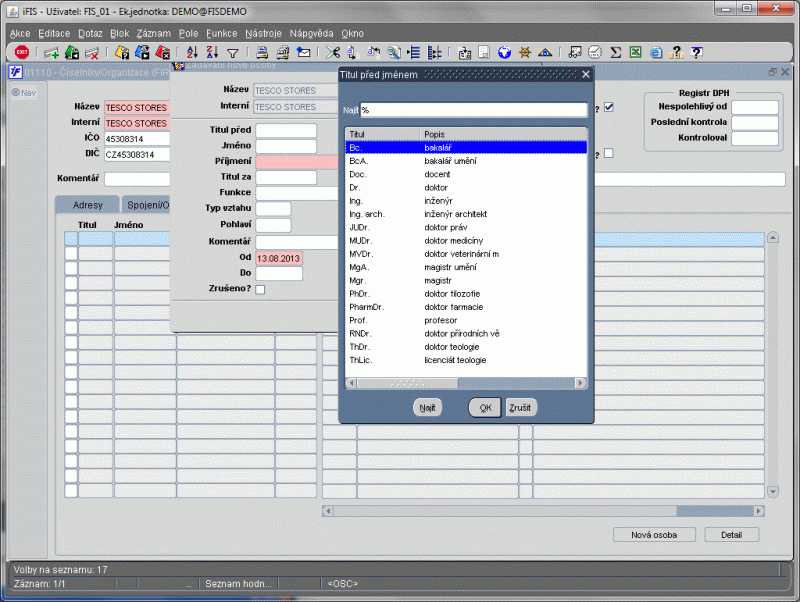800x602 pixels.
Task: Click the blue globe icon
Action: [x=504, y=52]
